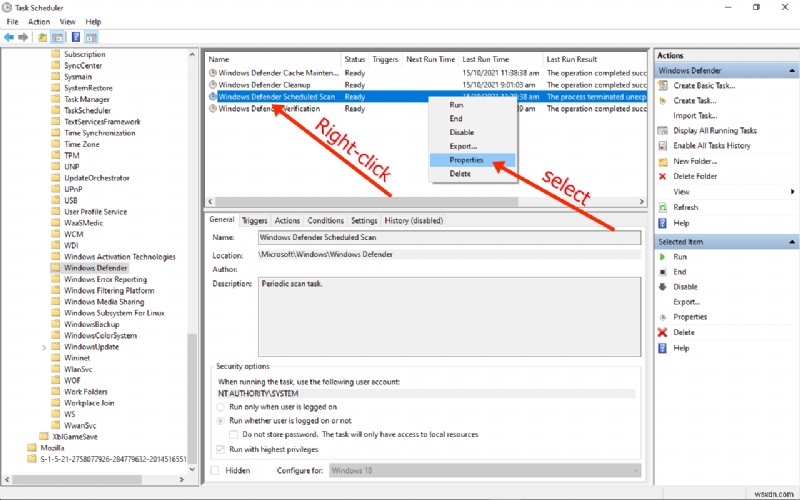800x500 pixels.
Task: Click the Task Scheduler title bar icon
Action: [x=7, y=7]
